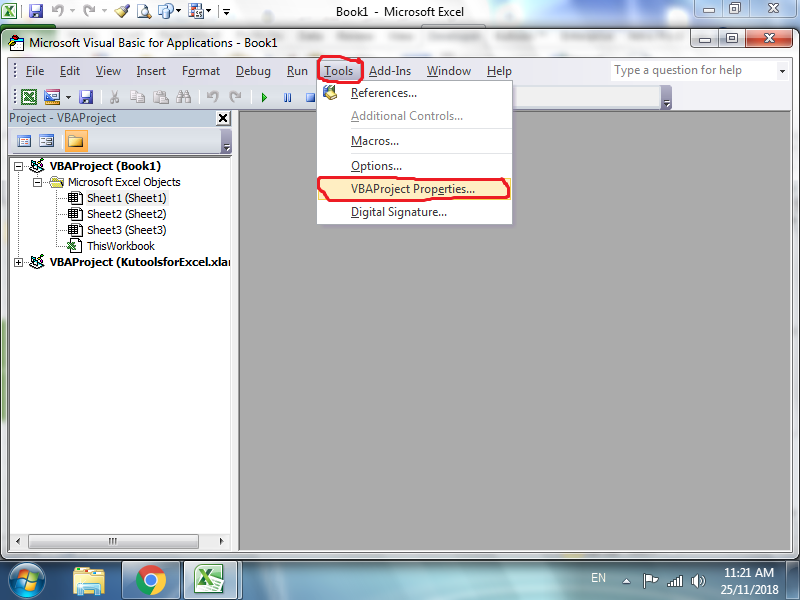
Task: Click the network signal tray icon
Action: point(674,581)
